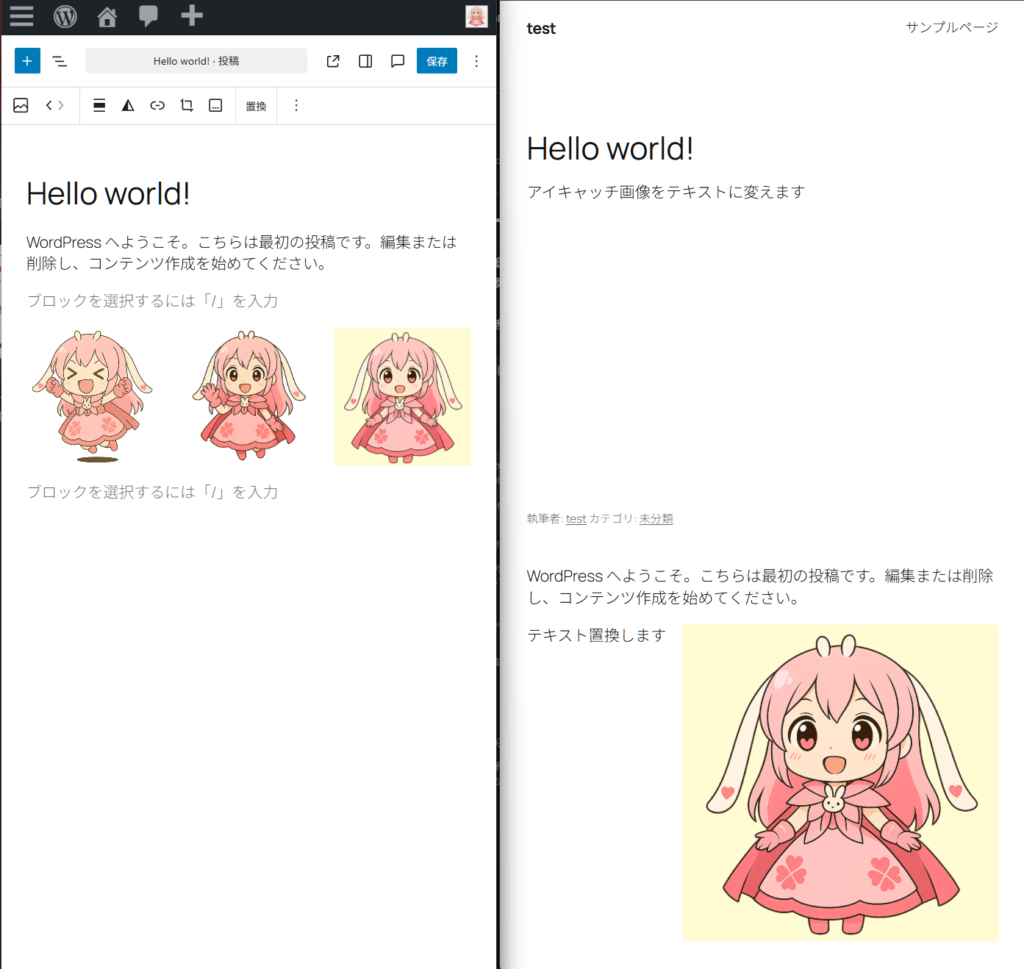Click the 置換 replace button
This screenshot has width=1024, height=969.
tap(256, 106)
